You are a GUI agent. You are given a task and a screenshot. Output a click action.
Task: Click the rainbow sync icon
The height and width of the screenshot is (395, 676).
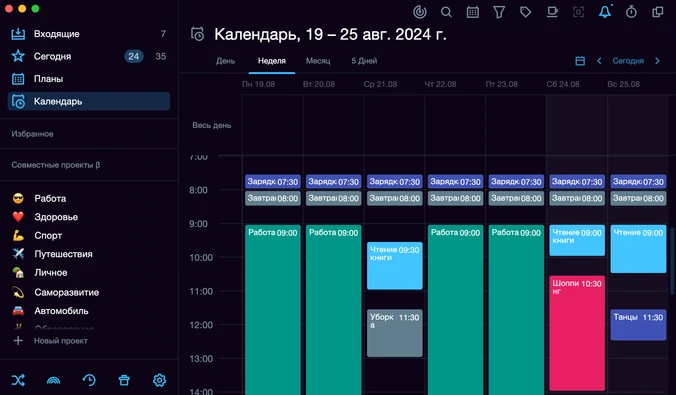point(53,380)
